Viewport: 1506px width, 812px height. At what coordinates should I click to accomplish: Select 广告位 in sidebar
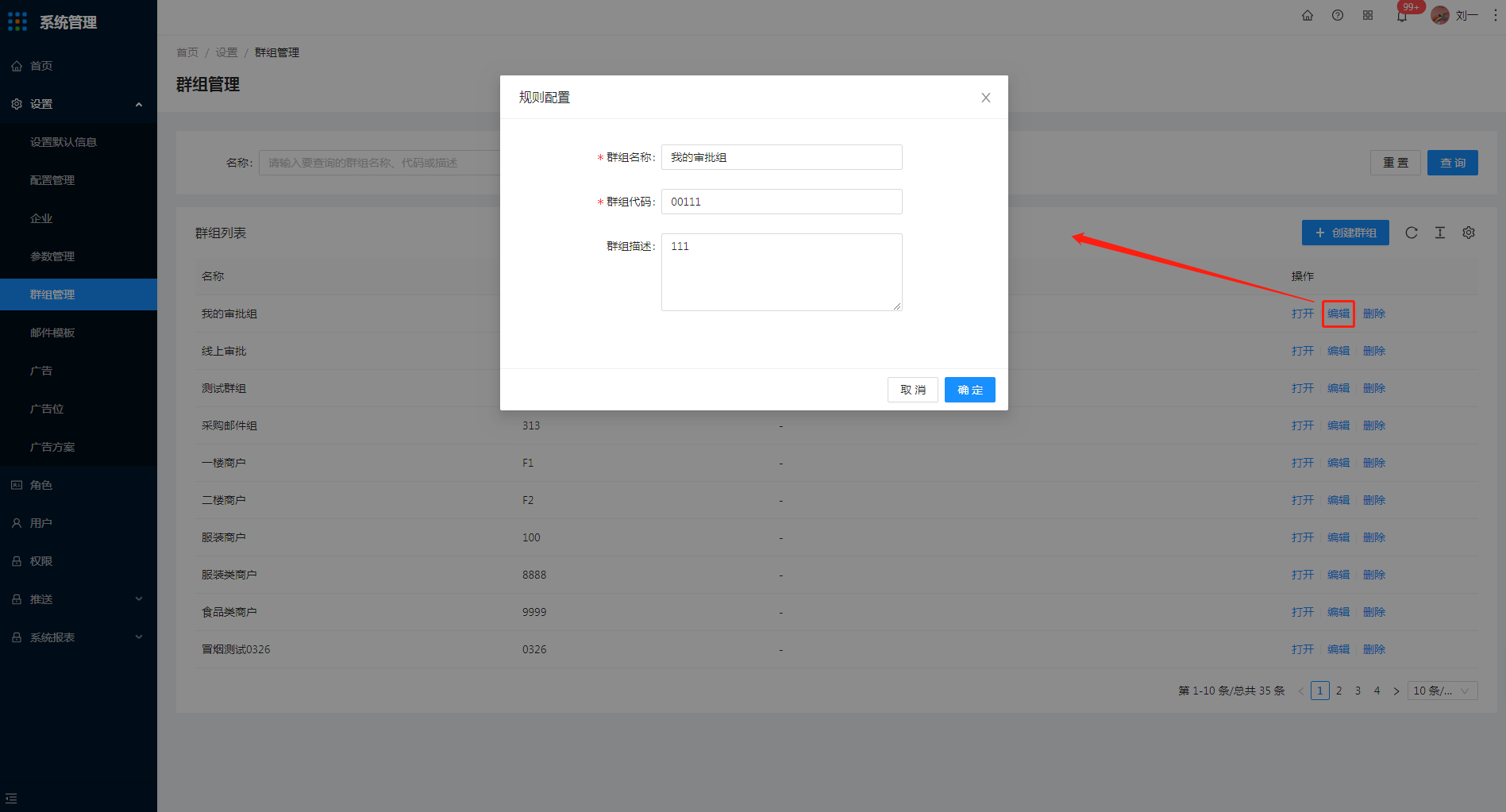click(79, 409)
